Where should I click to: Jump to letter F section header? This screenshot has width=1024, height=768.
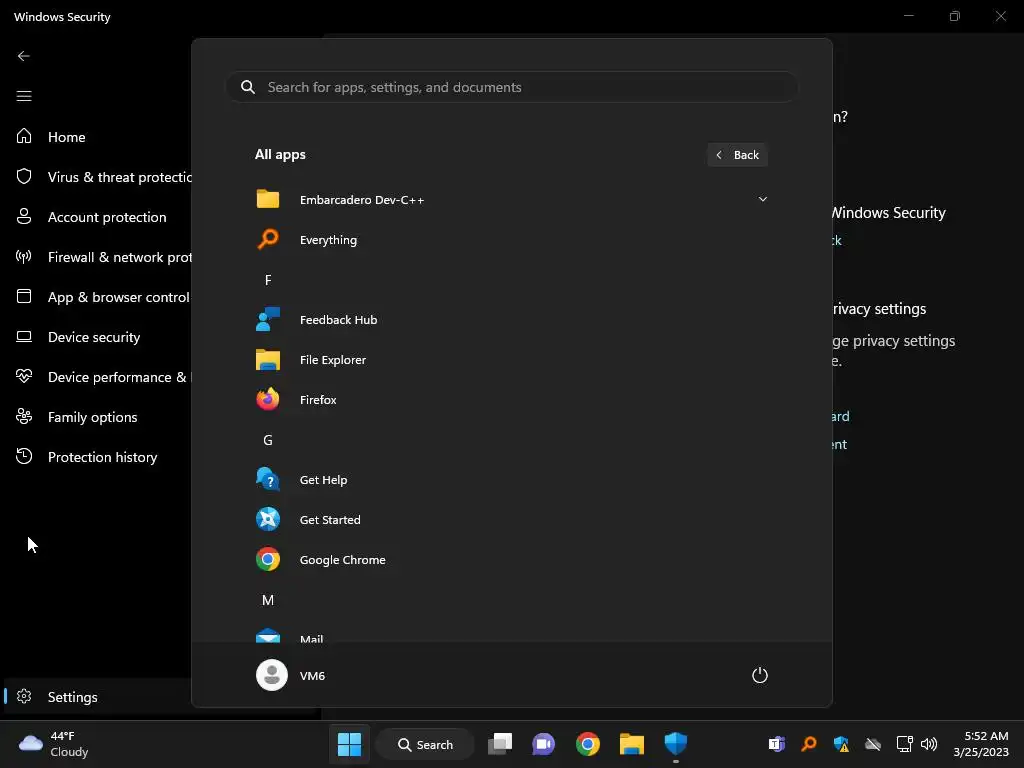coord(268,280)
